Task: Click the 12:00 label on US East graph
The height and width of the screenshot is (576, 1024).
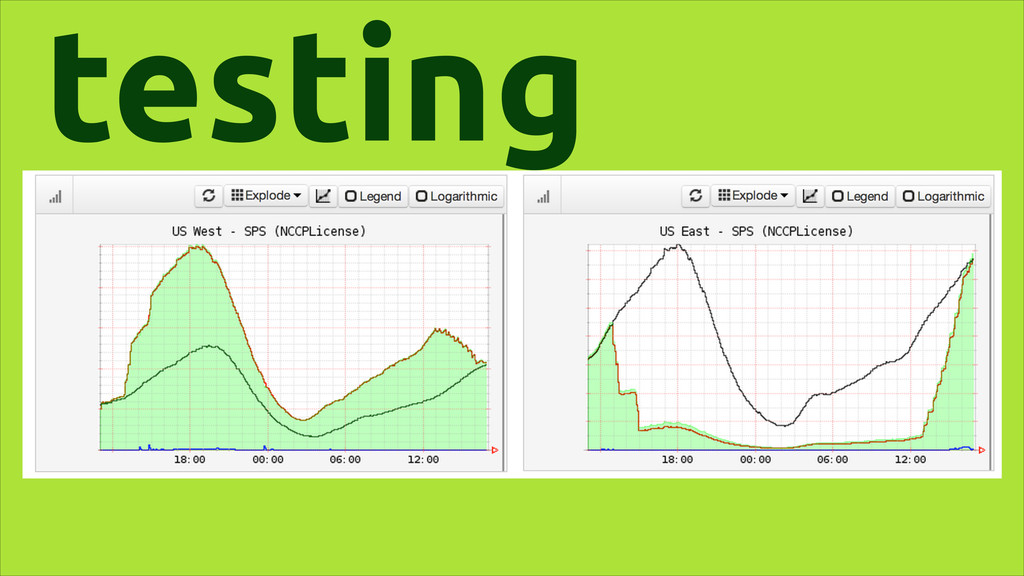Action: point(910,460)
